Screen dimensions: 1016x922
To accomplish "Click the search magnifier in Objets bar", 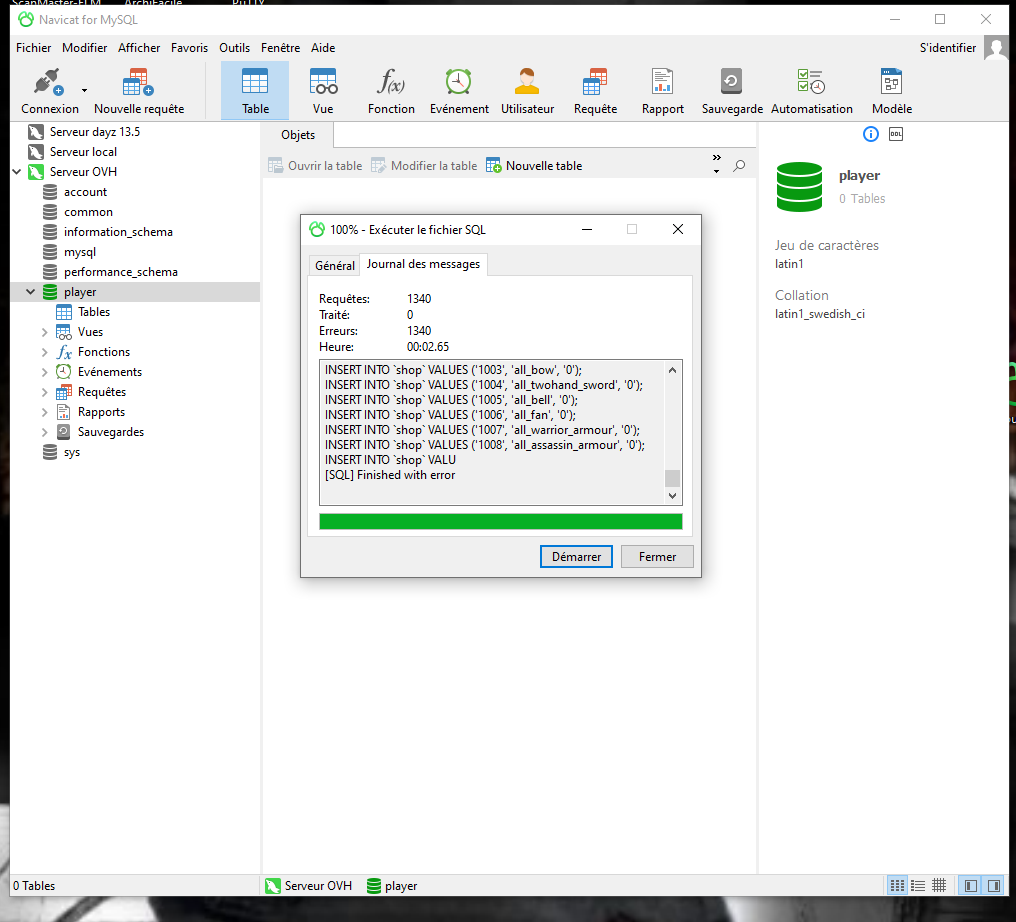I will (x=739, y=166).
